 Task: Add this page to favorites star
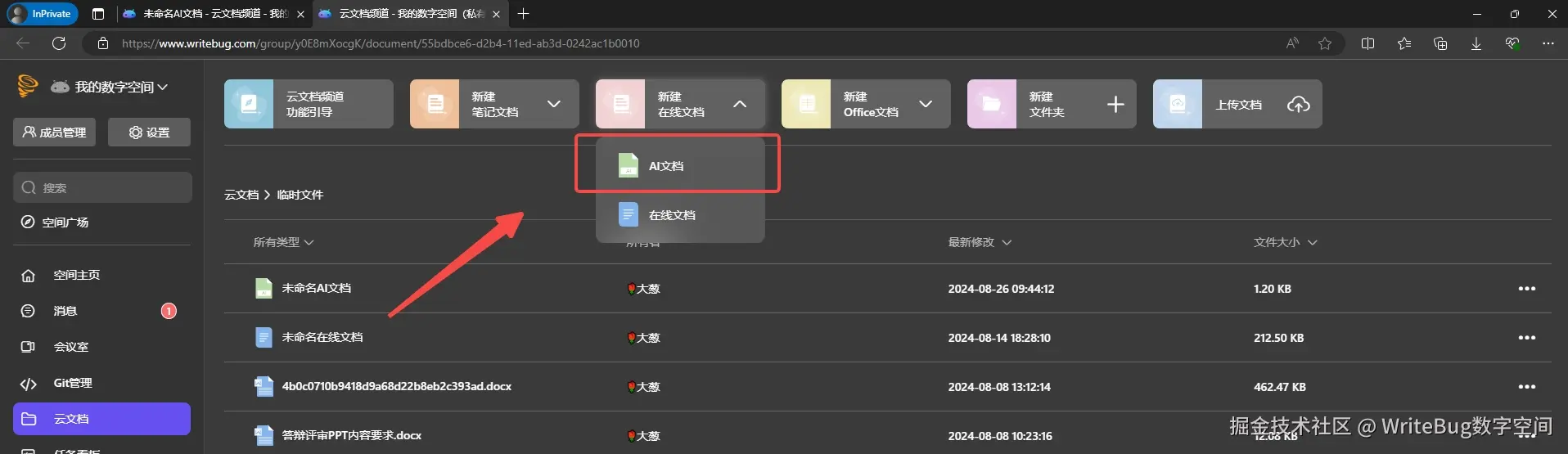[x=1325, y=43]
